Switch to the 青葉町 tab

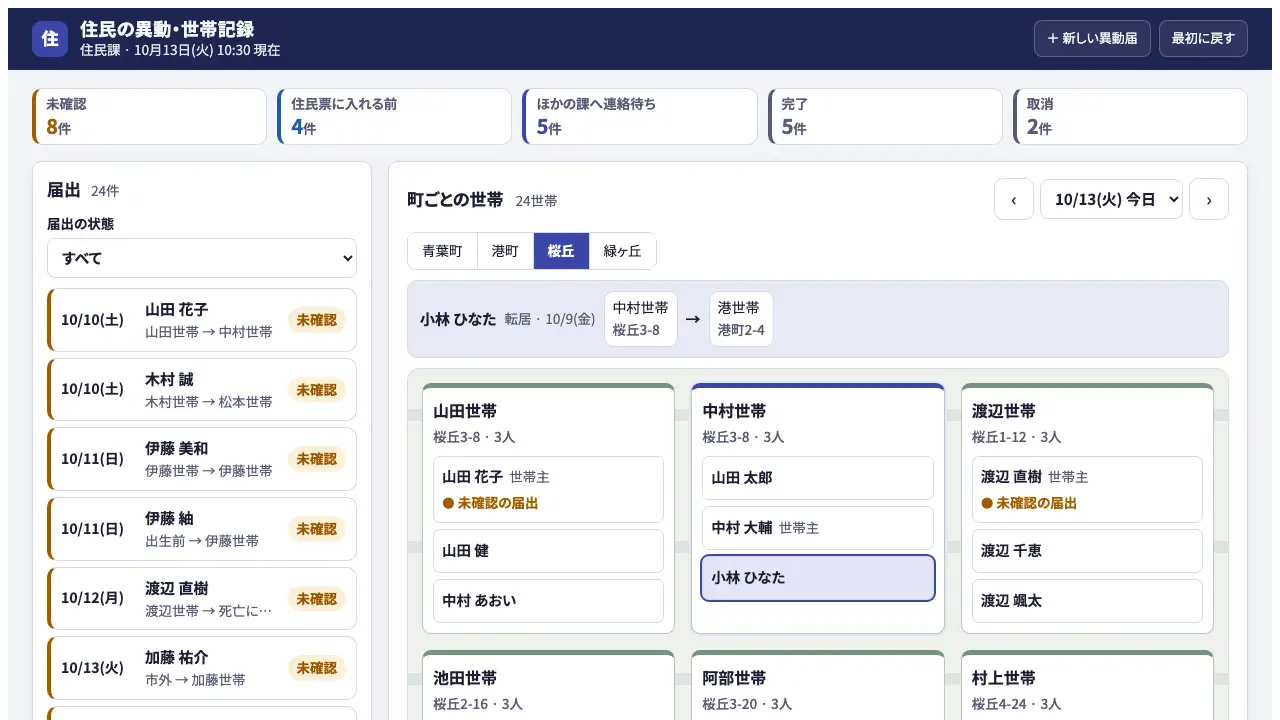click(442, 251)
